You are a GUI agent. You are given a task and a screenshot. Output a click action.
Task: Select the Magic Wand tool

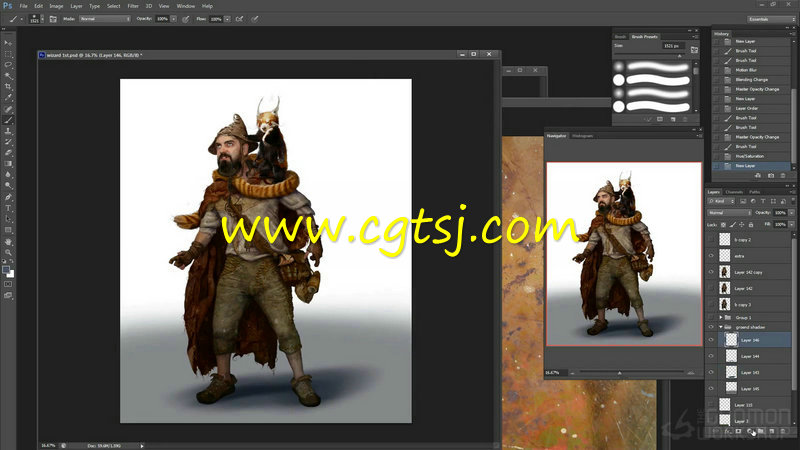tap(8, 76)
